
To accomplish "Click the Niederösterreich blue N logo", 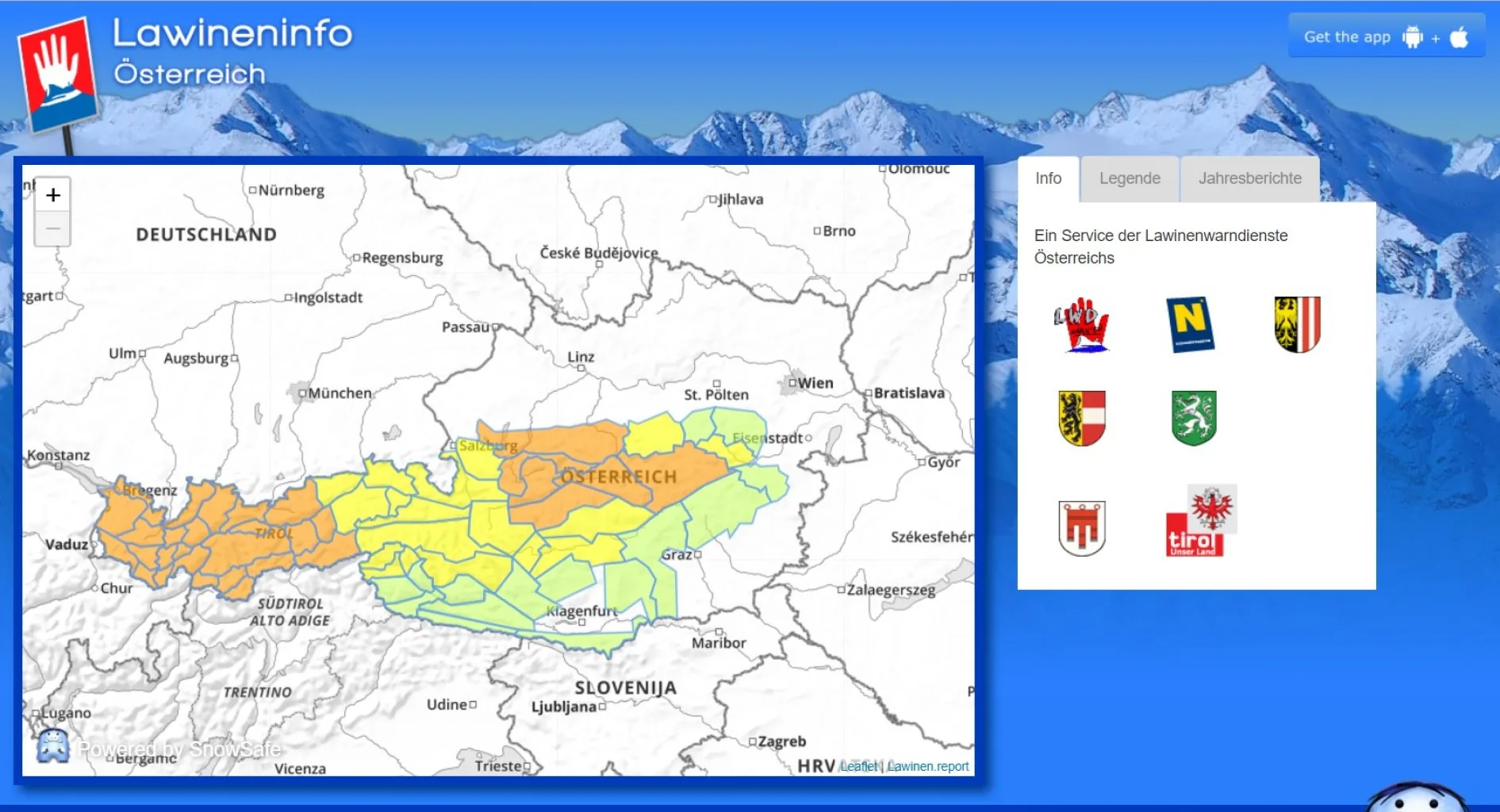I will (x=1190, y=324).
